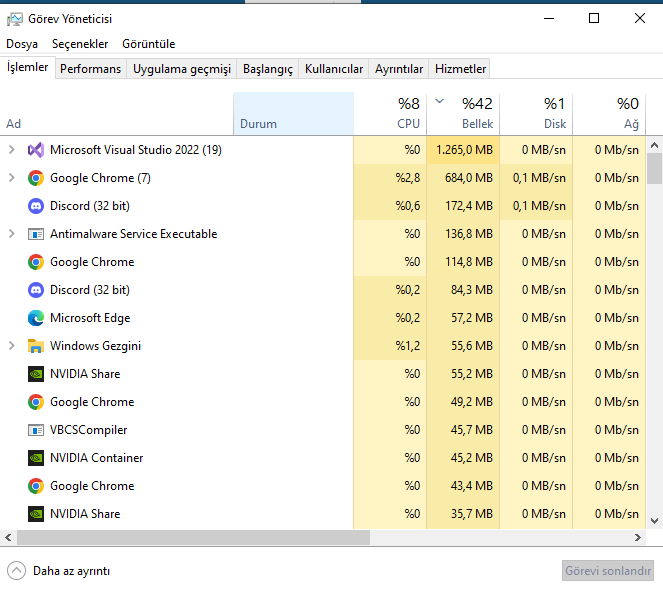Click the vertical scrollbar down arrow
Viewport: 663px width, 593px height.
(655, 521)
